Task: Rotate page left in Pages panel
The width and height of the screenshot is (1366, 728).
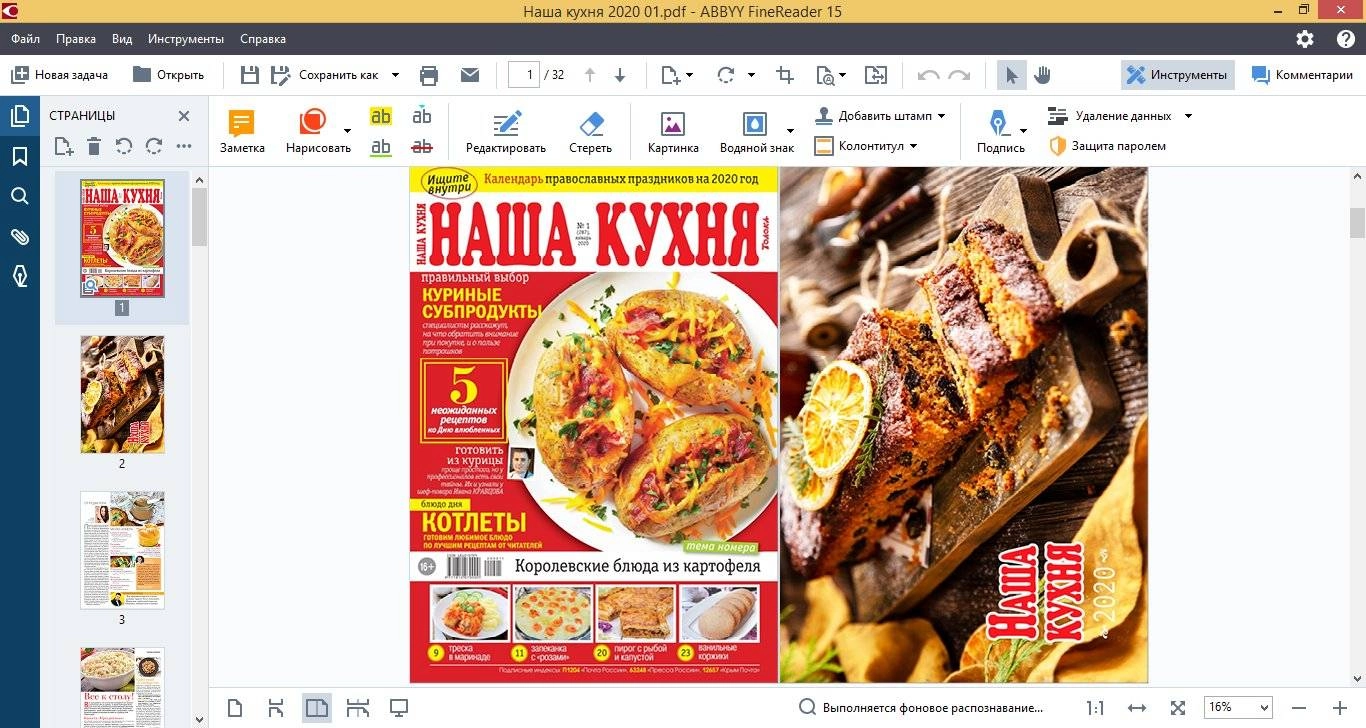Action: pos(124,147)
